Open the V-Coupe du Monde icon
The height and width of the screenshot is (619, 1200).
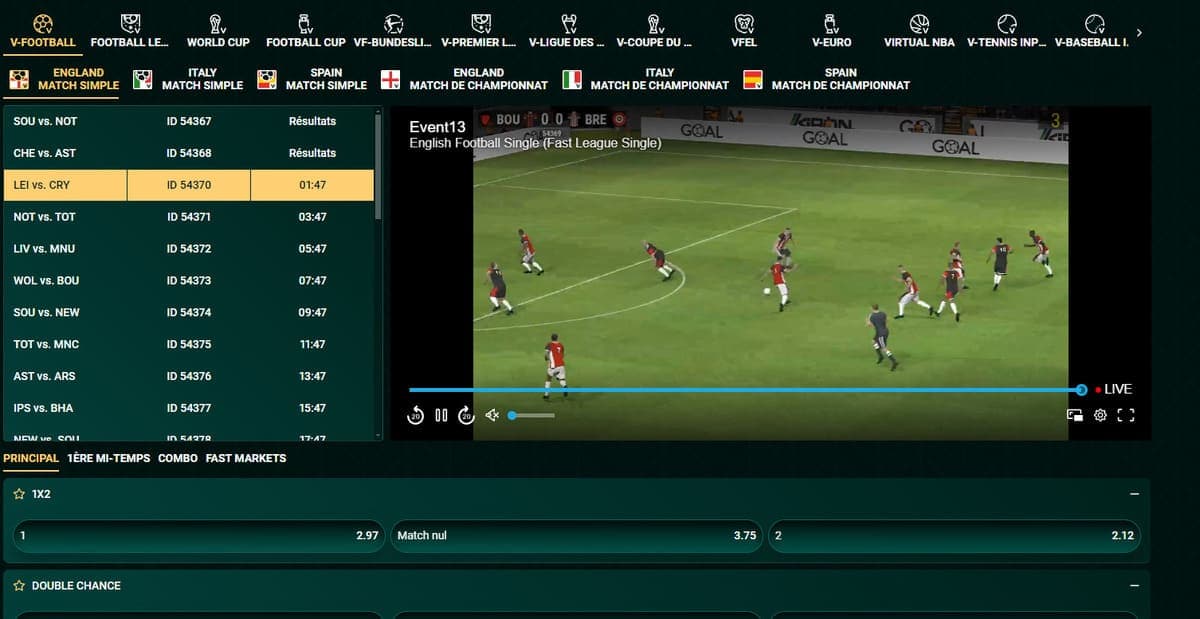tap(655, 23)
